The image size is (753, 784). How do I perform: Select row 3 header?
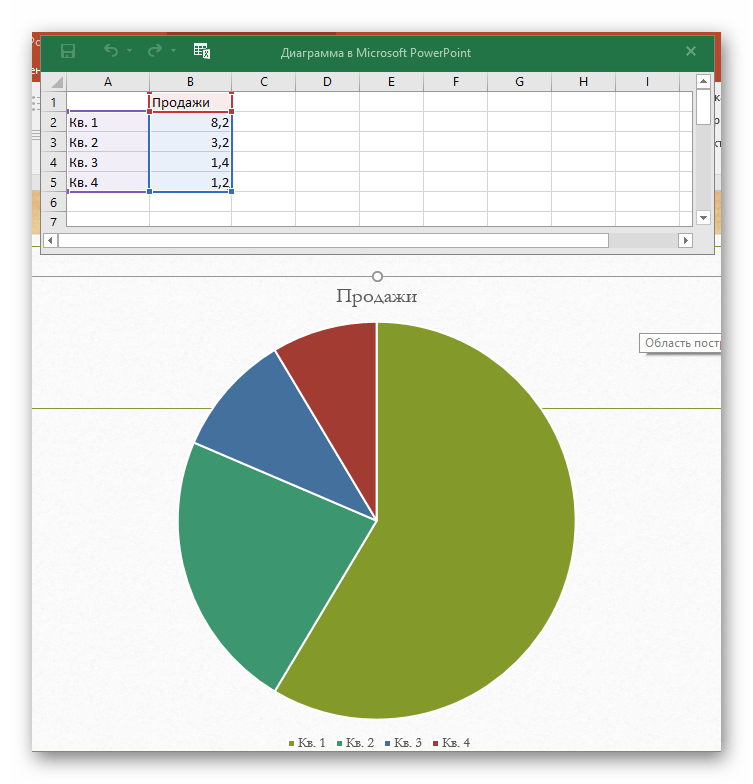click(54, 142)
